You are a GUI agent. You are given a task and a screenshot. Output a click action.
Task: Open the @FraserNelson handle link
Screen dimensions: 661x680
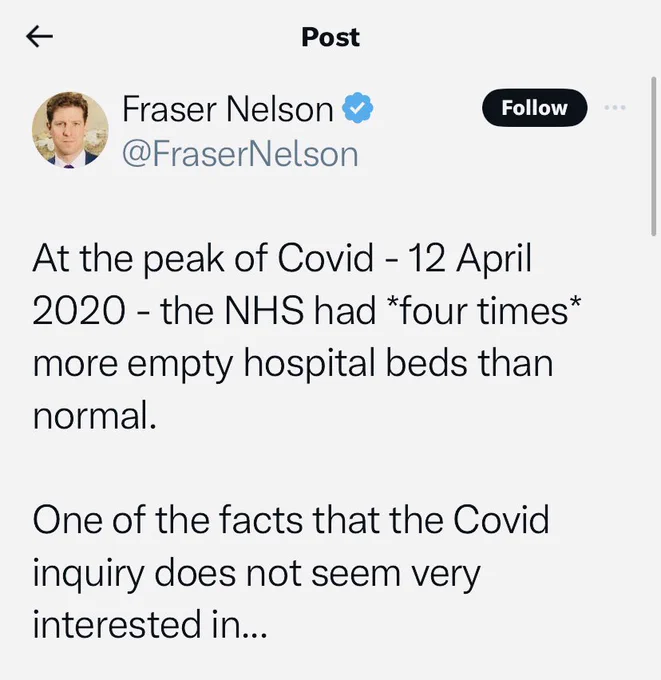point(240,154)
